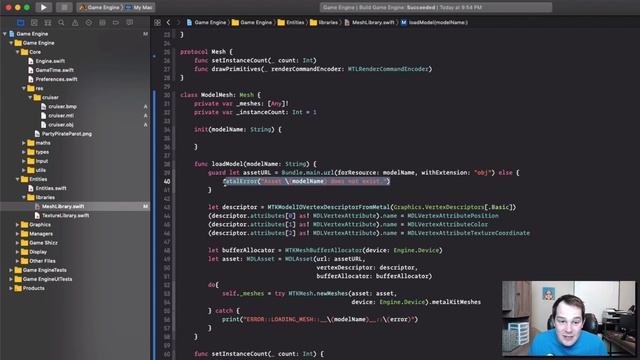The image size is (640, 360).
Task: Click the 'protocol Mesh' declaration line
Action: (x=206, y=52)
